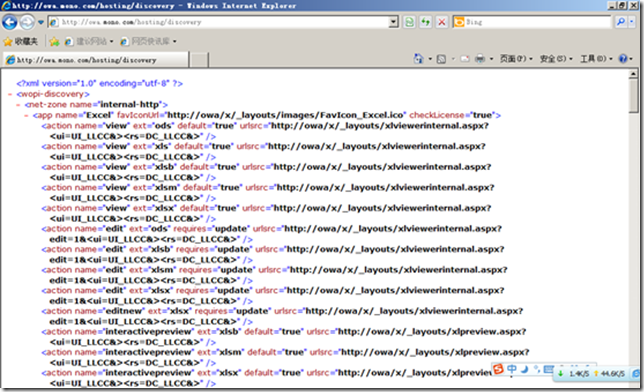Refresh the page with the green arrows

coord(426,22)
